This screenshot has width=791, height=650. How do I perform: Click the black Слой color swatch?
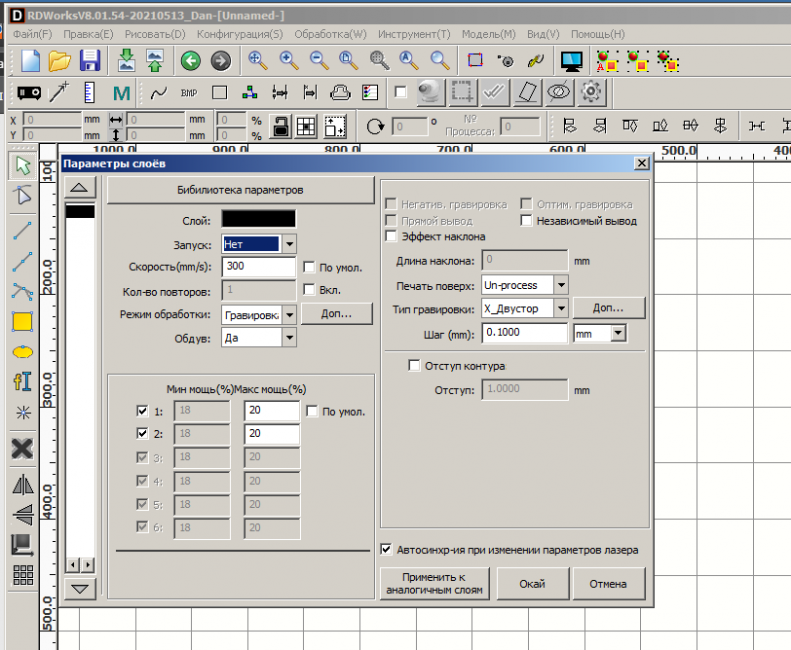[x=258, y=219]
